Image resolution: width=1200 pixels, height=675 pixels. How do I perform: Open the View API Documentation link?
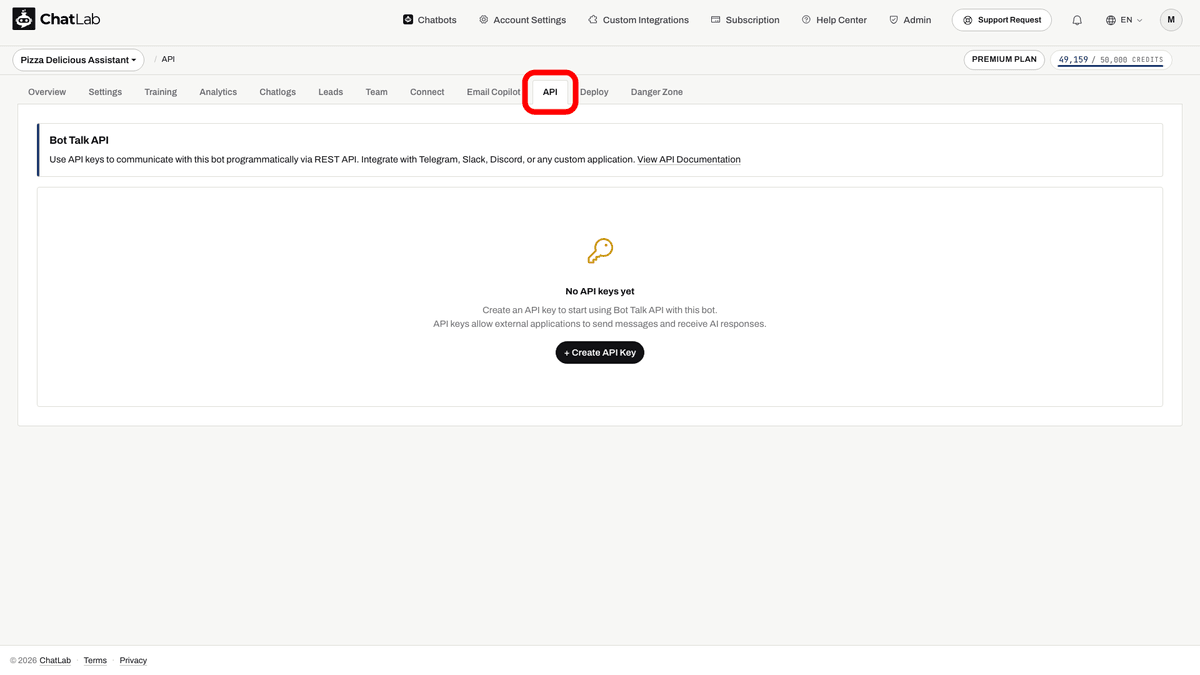click(x=689, y=160)
